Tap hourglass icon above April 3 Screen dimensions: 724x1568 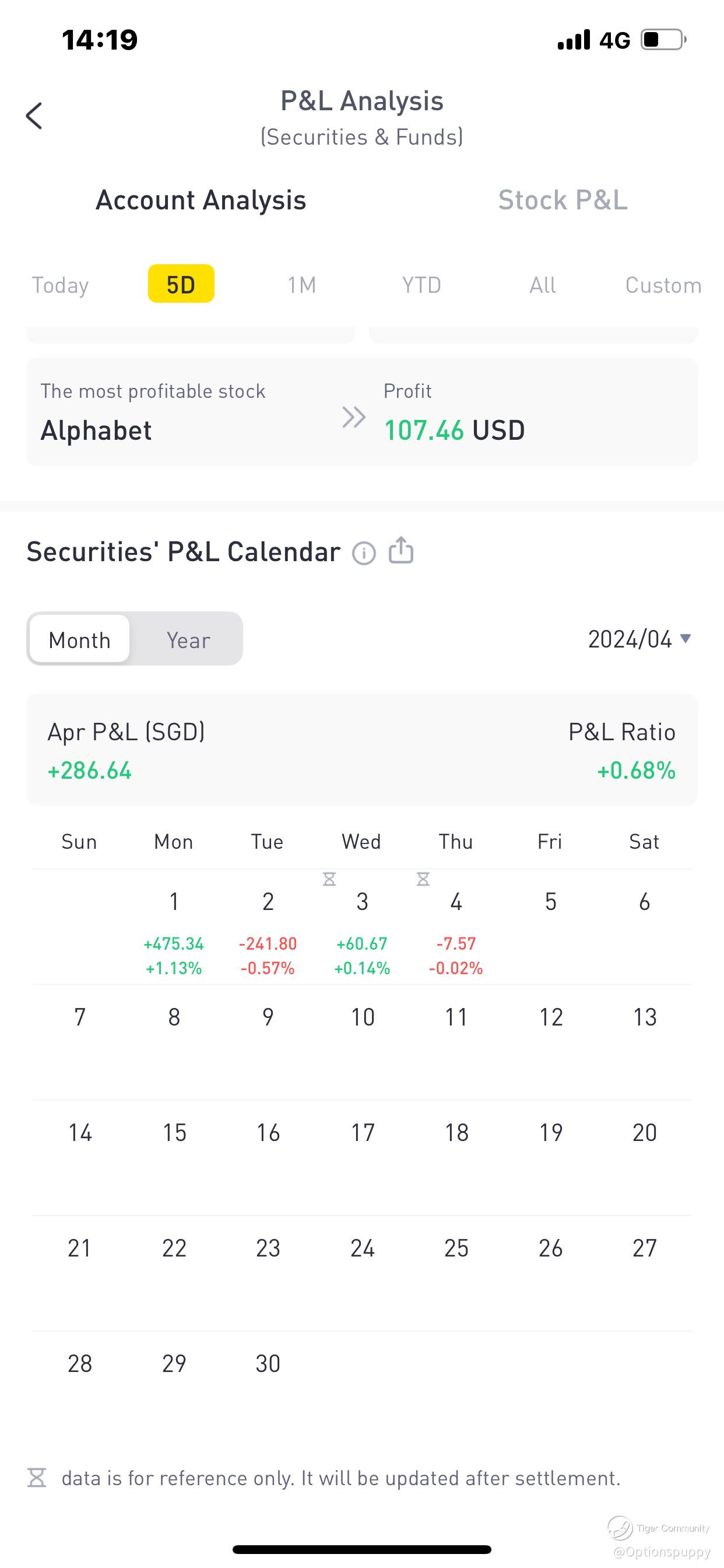[x=329, y=879]
